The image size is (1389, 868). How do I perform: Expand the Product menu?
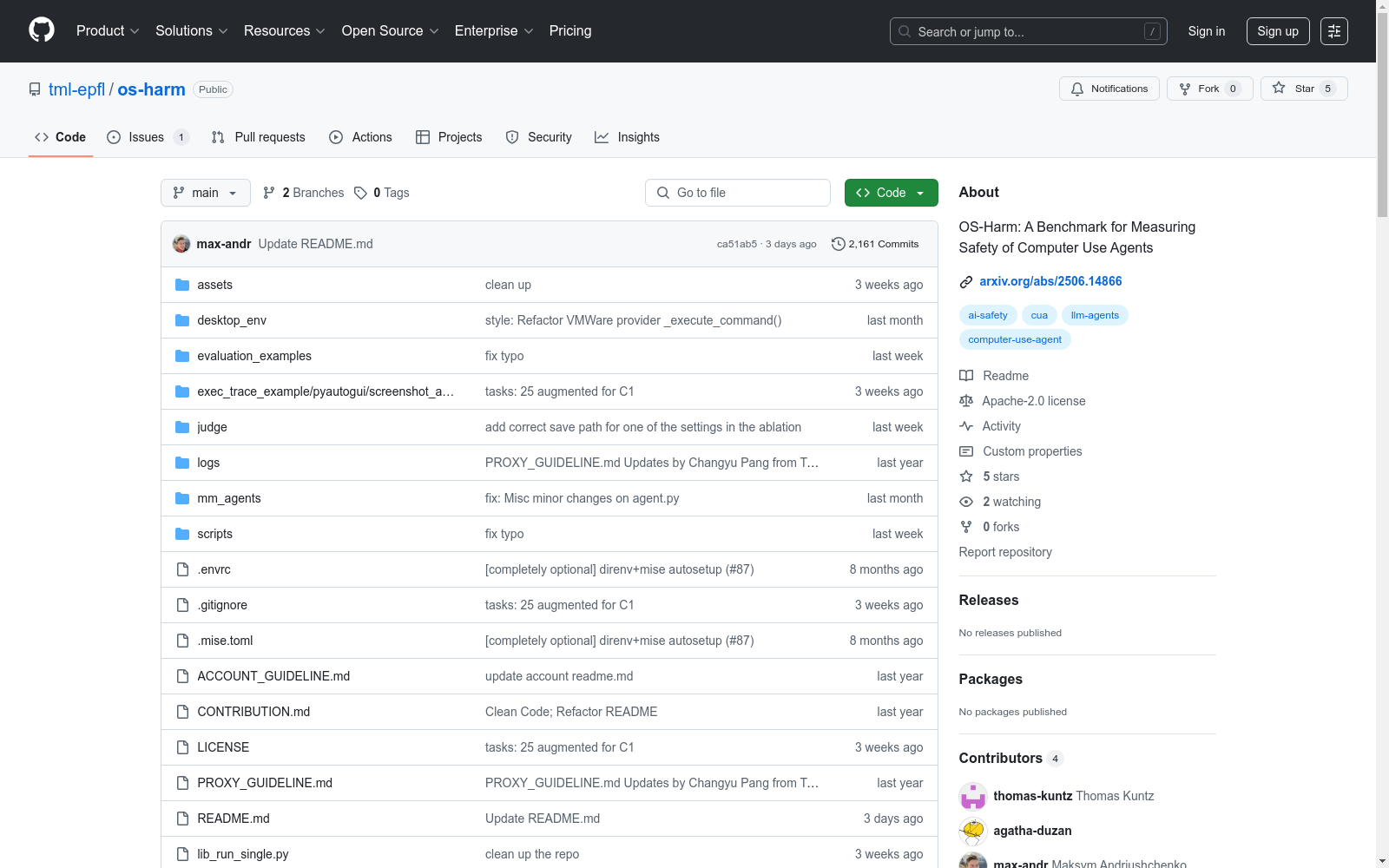[108, 31]
